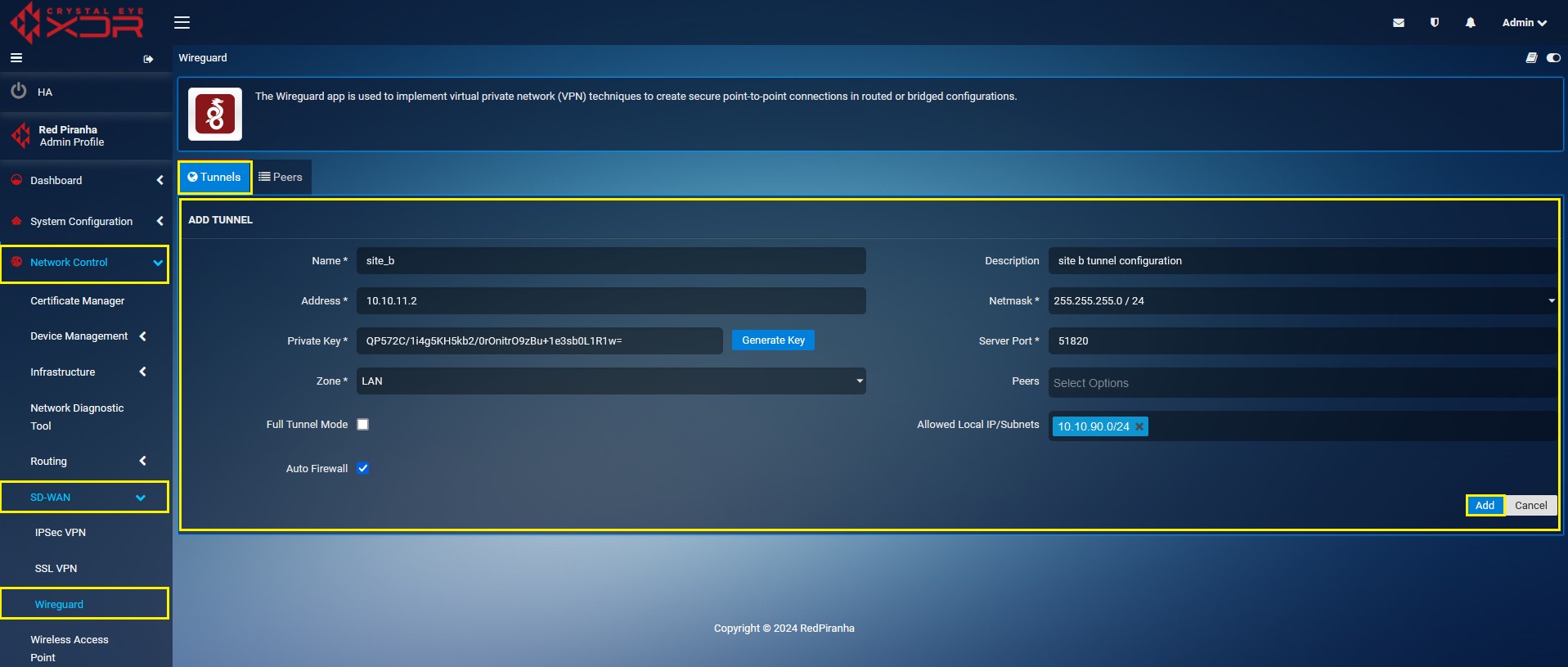Click the System Configuration icon
The width and height of the screenshot is (1568, 667).
click(x=16, y=221)
